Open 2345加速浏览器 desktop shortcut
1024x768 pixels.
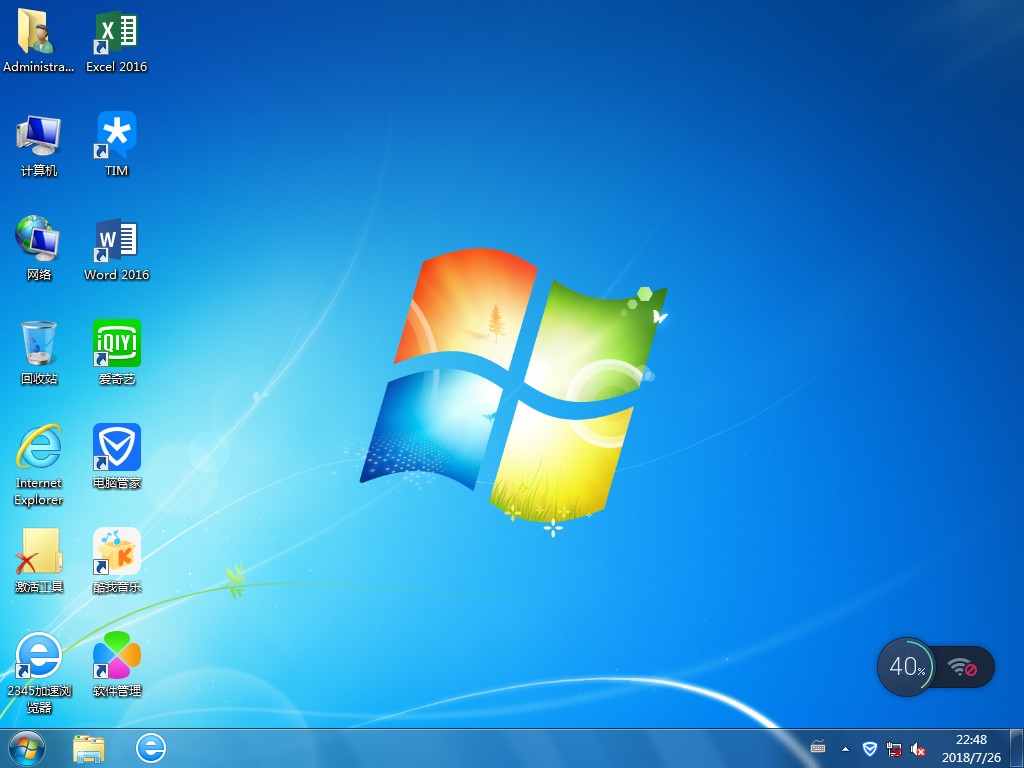pyautogui.click(x=39, y=673)
